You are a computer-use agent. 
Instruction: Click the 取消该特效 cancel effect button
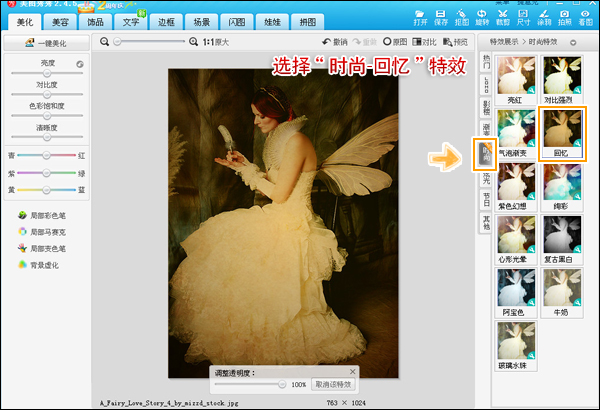333,384
